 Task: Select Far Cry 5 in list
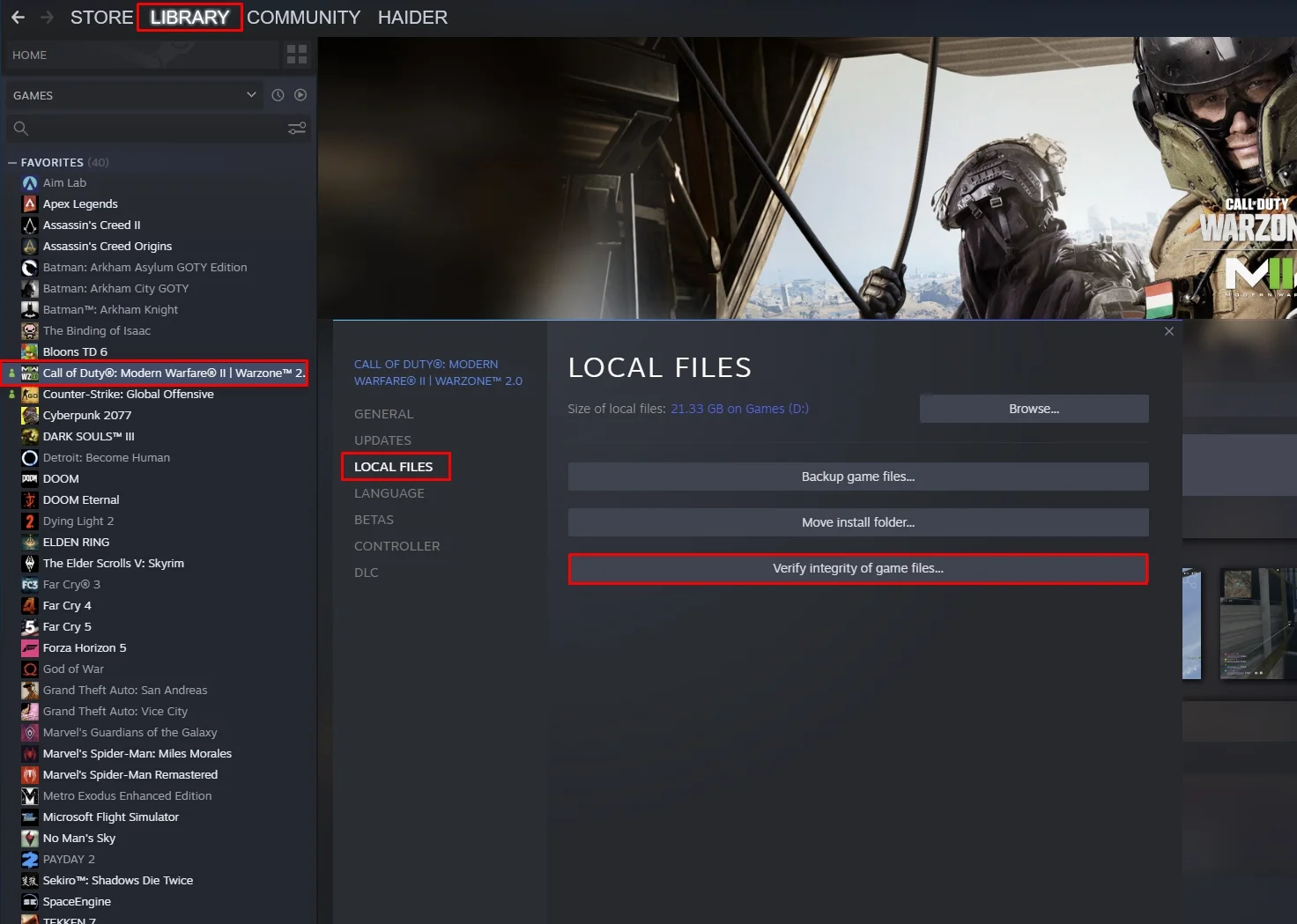(x=67, y=627)
